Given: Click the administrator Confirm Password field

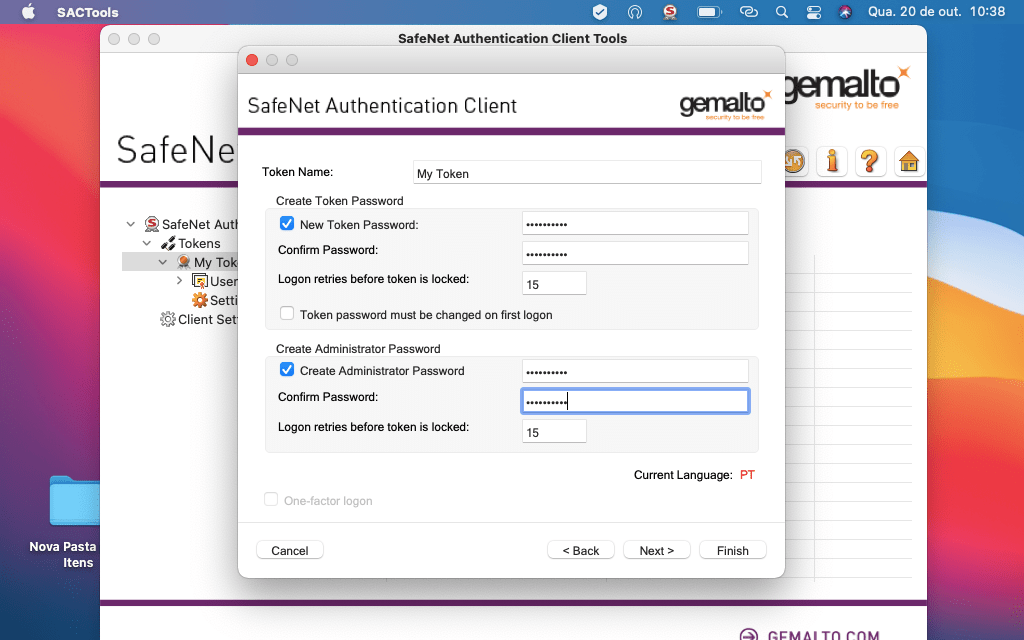Looking at the screenshot, I should (x=635, y=401).
